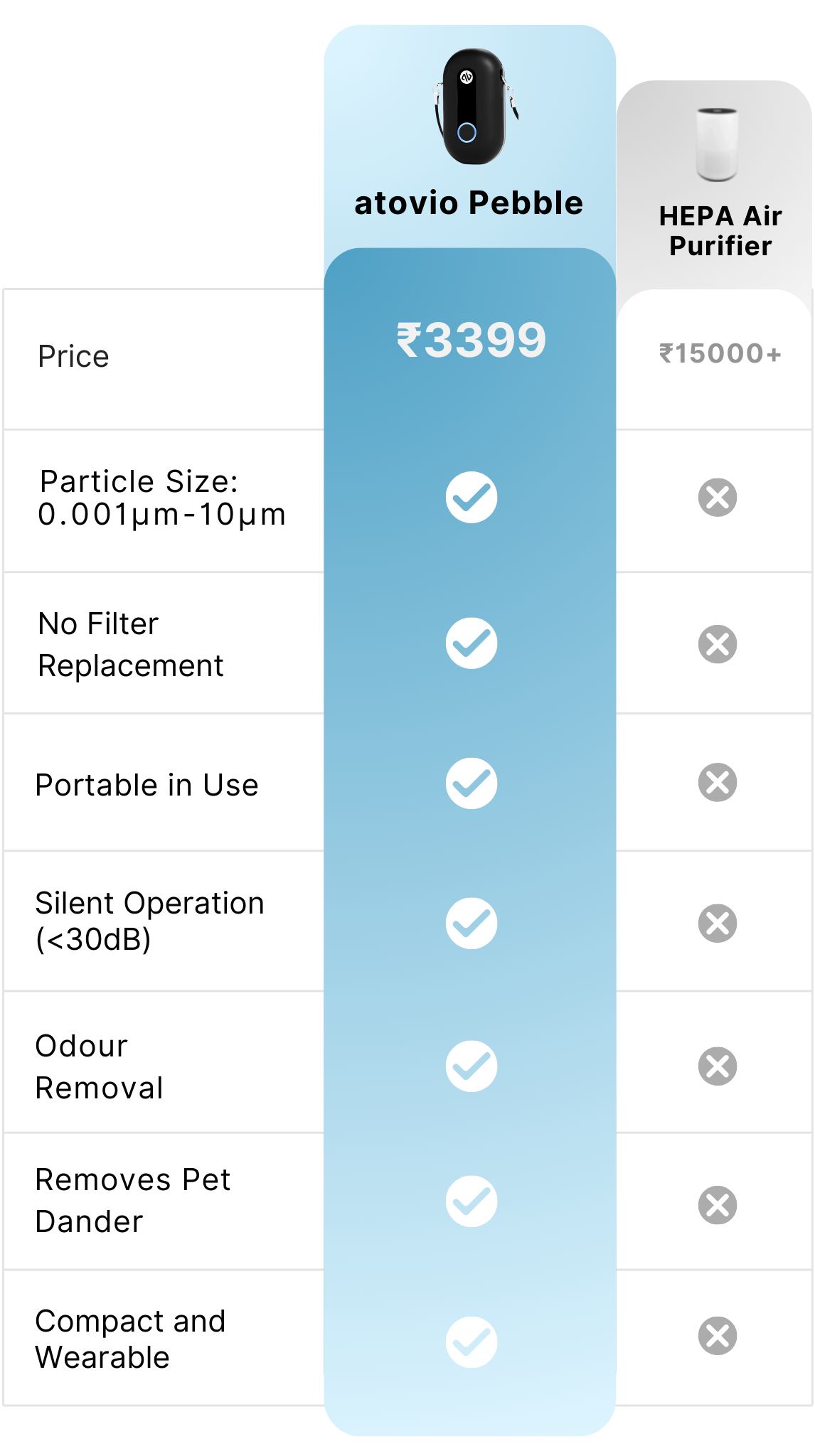Click the HEPA Air Purifier product image
The width and height of the screenshot is (815, 1456).
717,144
